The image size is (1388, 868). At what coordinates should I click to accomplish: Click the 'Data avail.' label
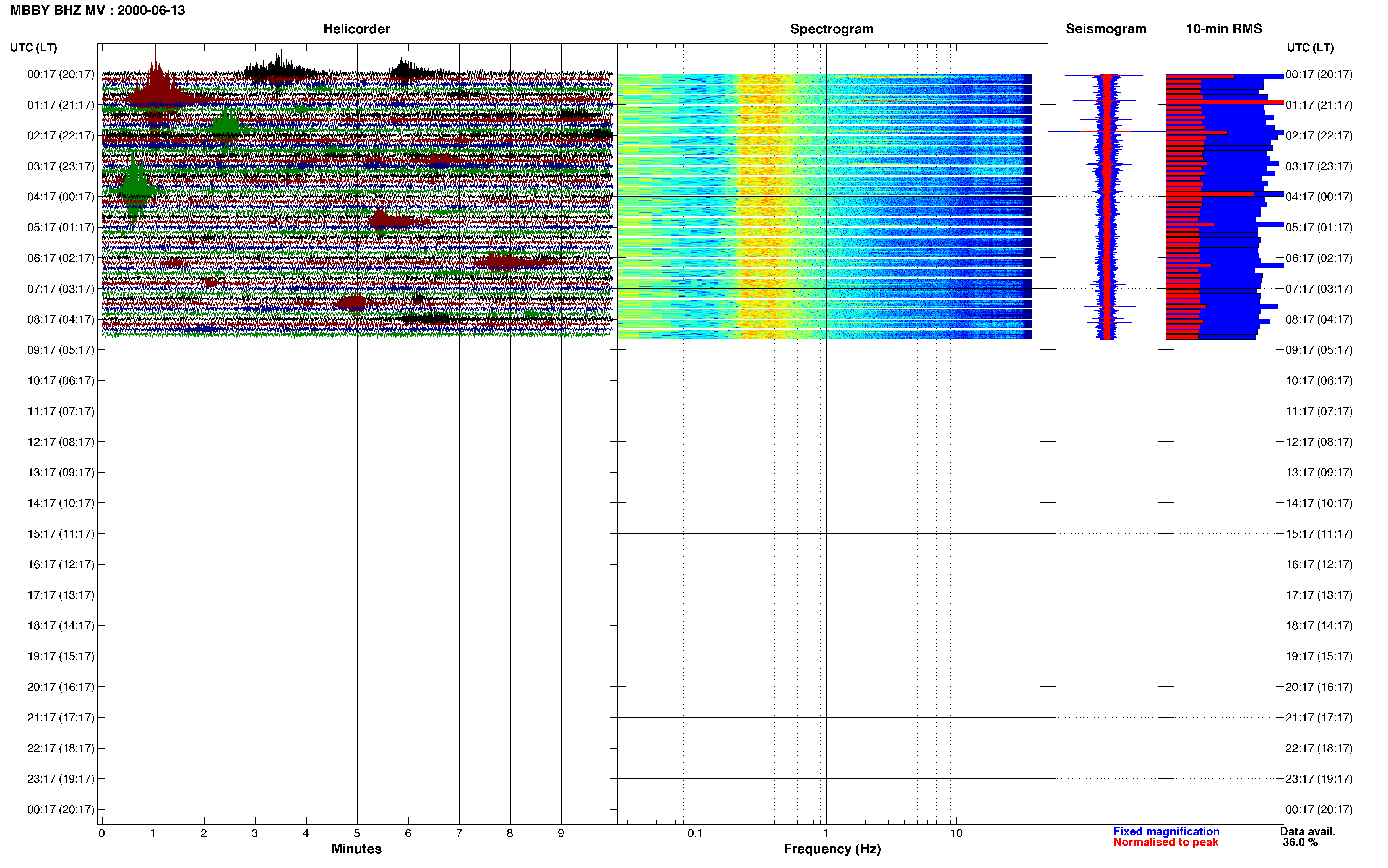tap(1308, 831)
